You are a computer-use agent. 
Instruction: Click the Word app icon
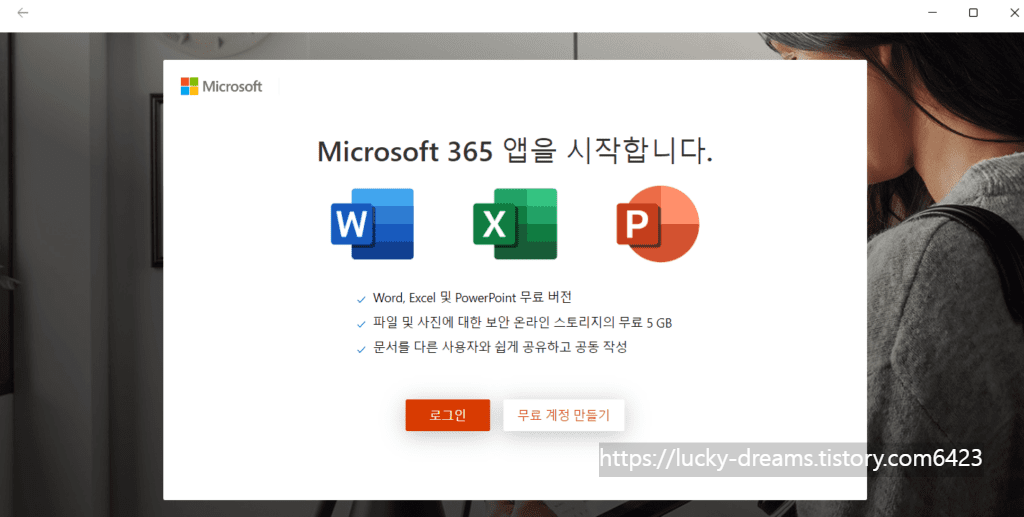point(372,224)
